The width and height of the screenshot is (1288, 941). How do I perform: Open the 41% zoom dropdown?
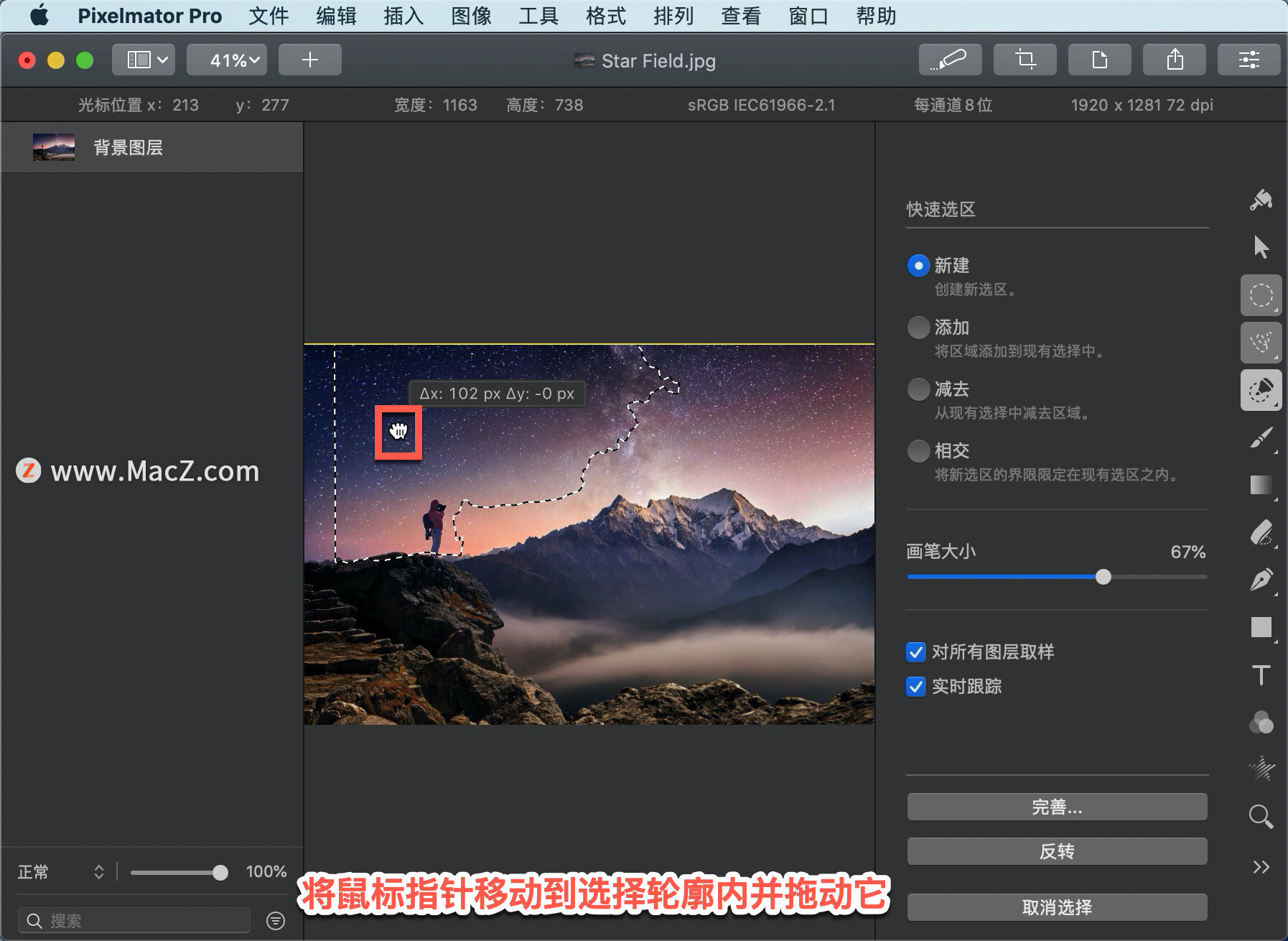[227, 60]
